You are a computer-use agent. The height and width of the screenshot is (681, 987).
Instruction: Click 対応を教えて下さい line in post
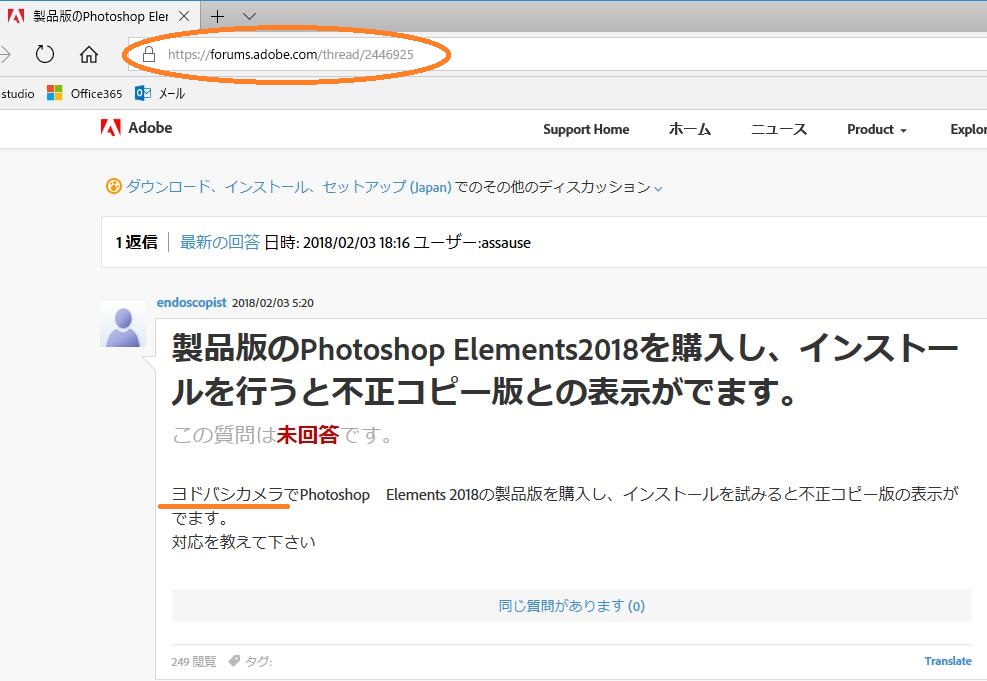(x=244, y=542)
